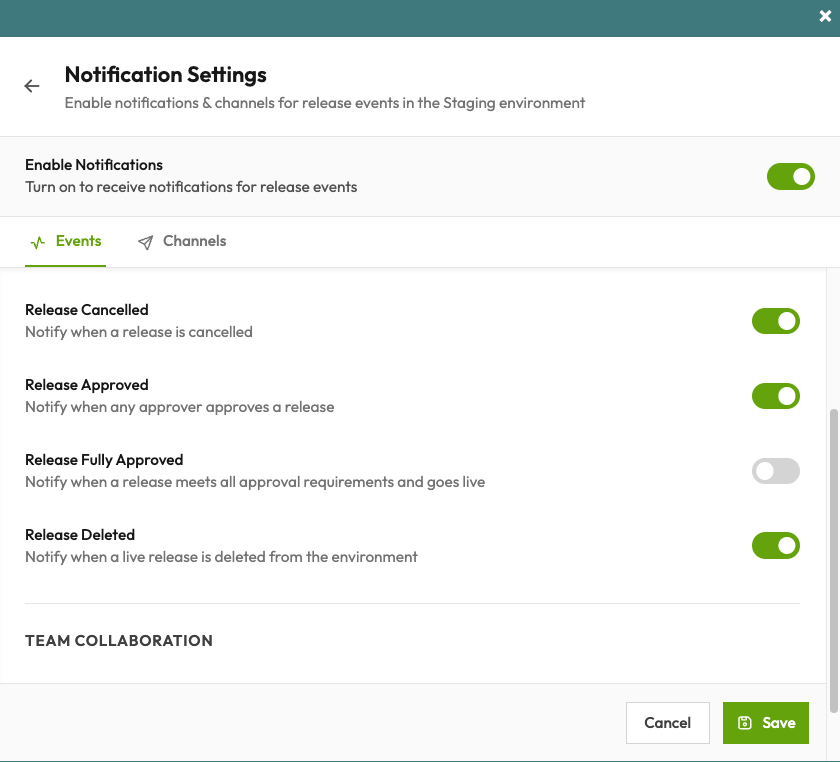
Task: Disable Release Cancelled notifications
Action: point(776,321)
